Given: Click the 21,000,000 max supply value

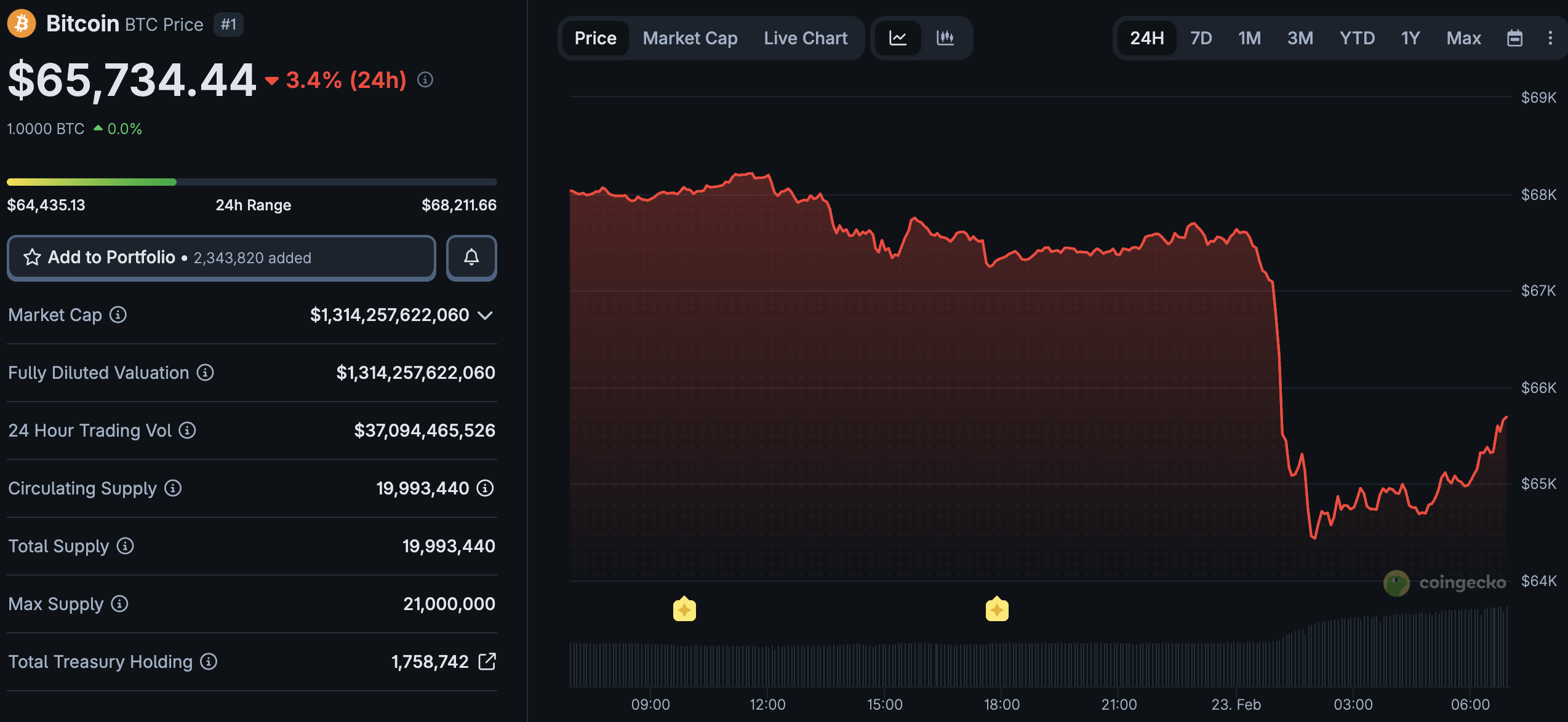Looking at the screenshot, I should pos(449,604).
